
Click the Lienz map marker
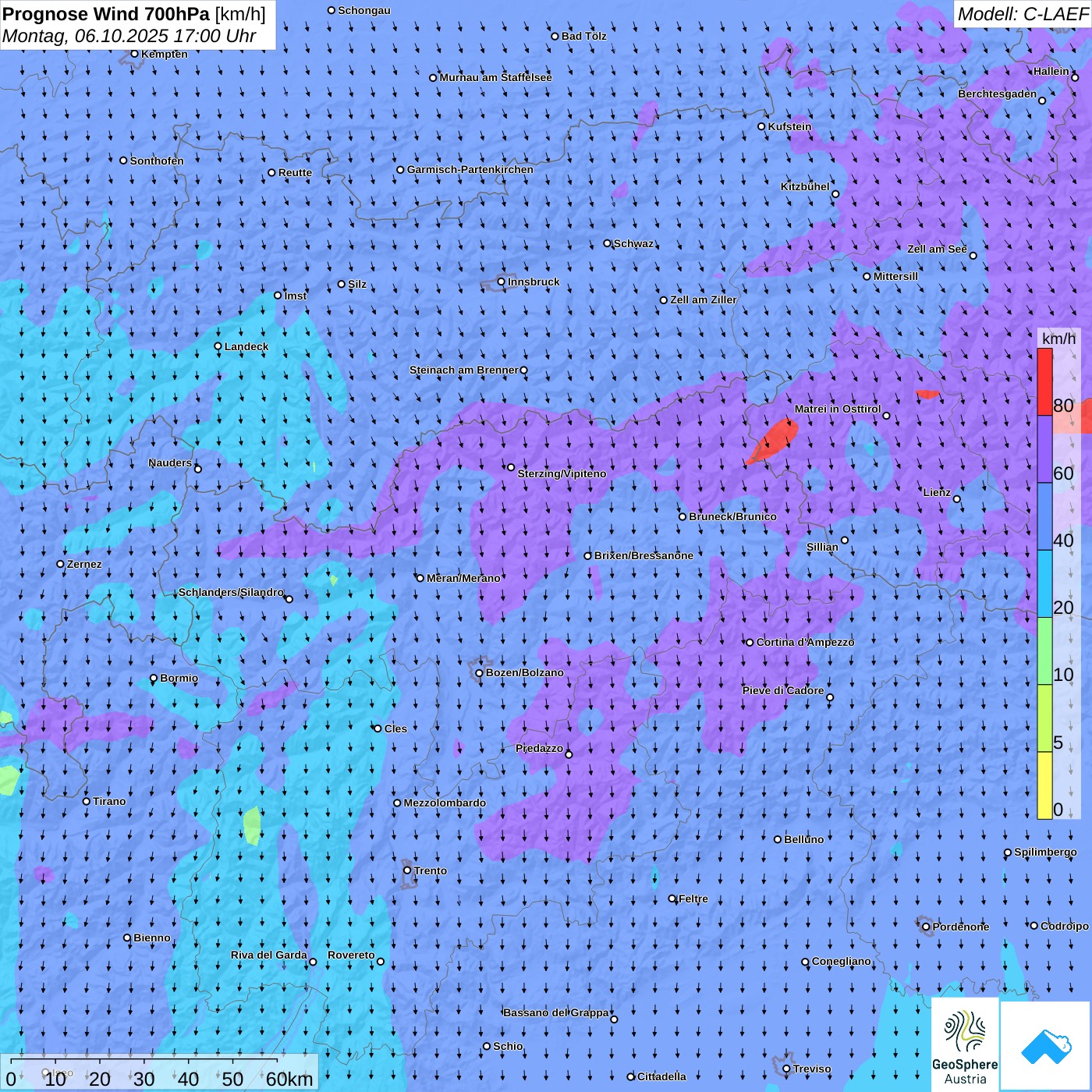pyautogui.click(x=957, y=499)
